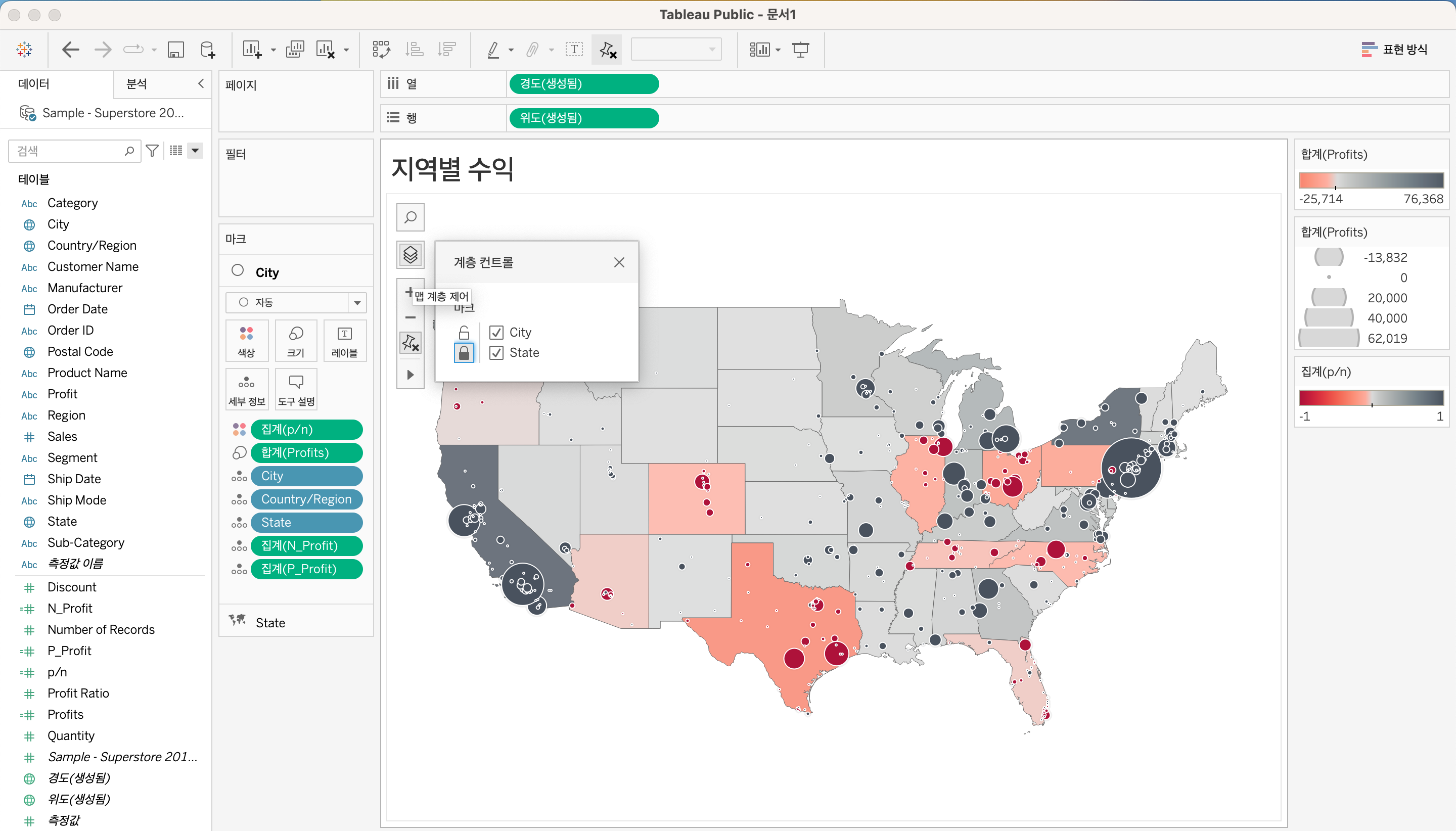The height and width of the screenshot is (831, 1456).
Task: Click the 경도(생성됨) pill in columns
Action: point(584,84)
